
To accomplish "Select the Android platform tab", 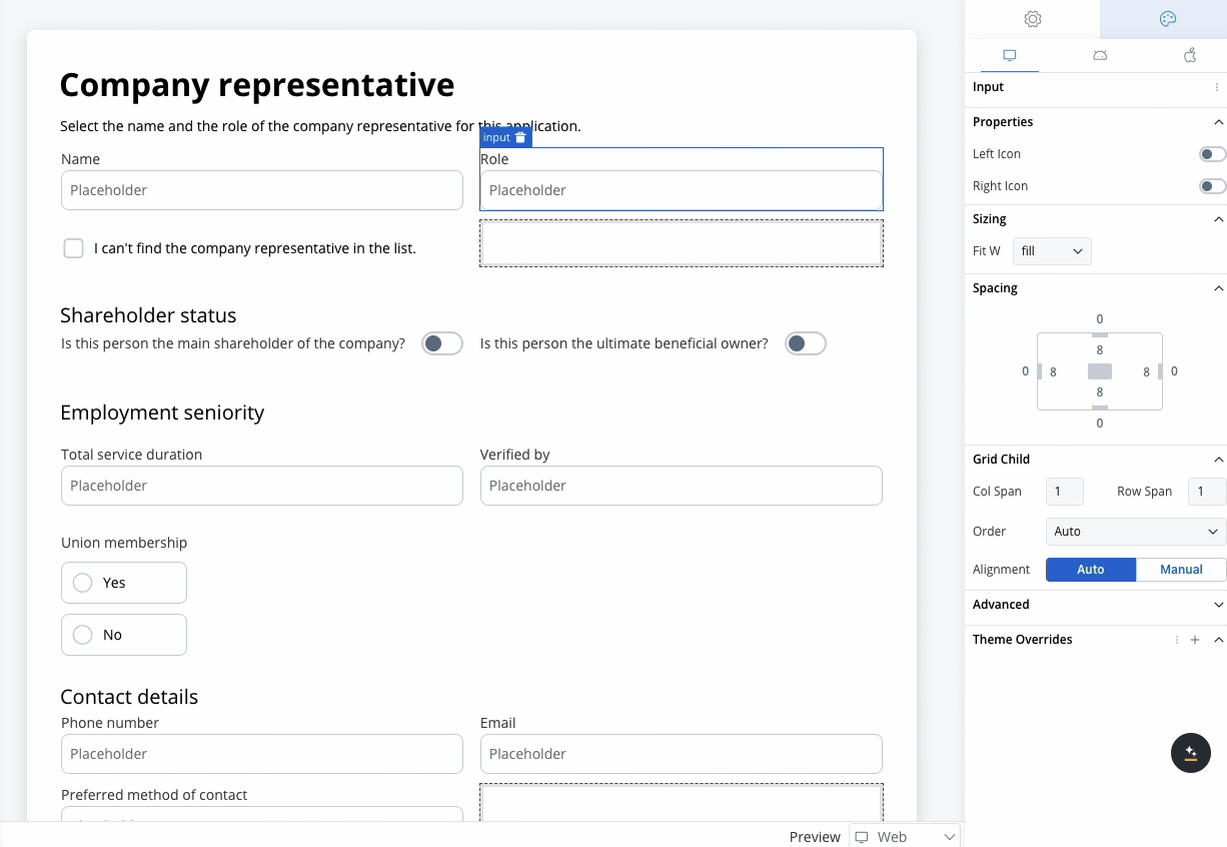I will [1100, 56].
